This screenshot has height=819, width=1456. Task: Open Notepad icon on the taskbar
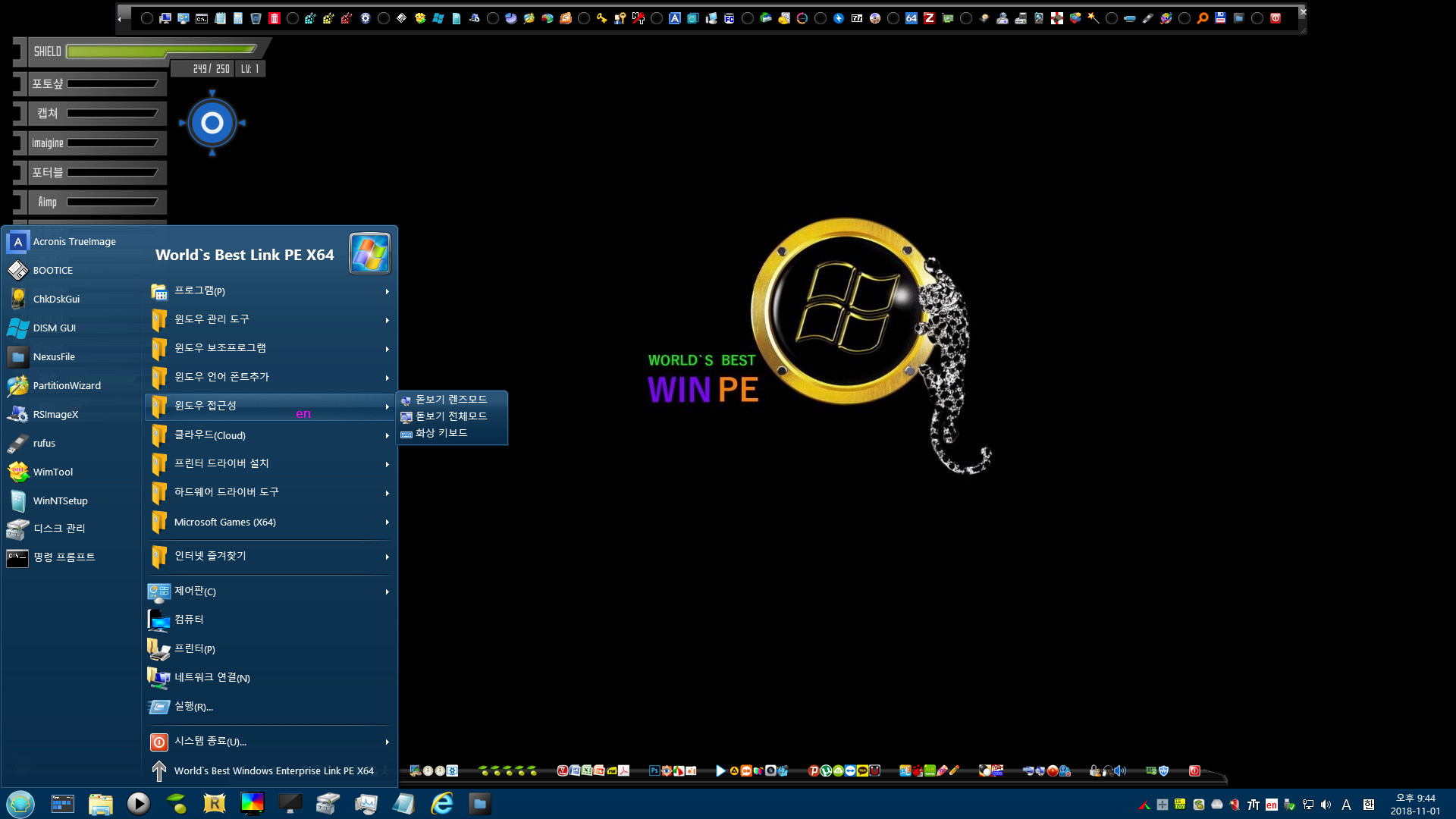403,803
